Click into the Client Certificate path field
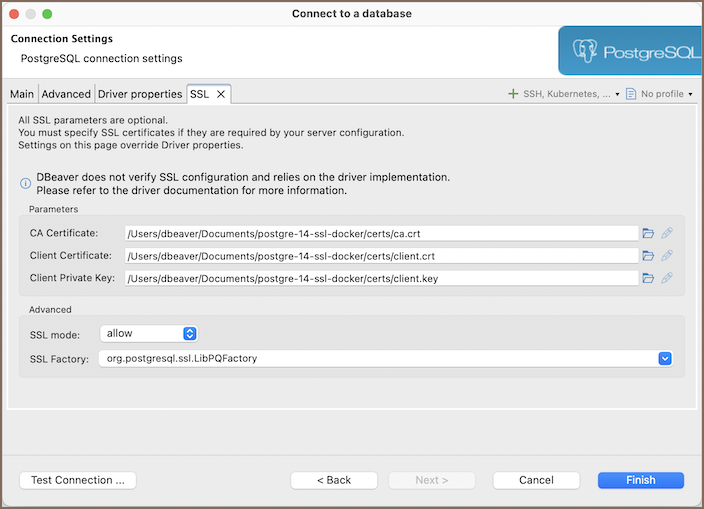Image resolution: width=704 pixels, height=509 pixels. click(x=380, y=256)
